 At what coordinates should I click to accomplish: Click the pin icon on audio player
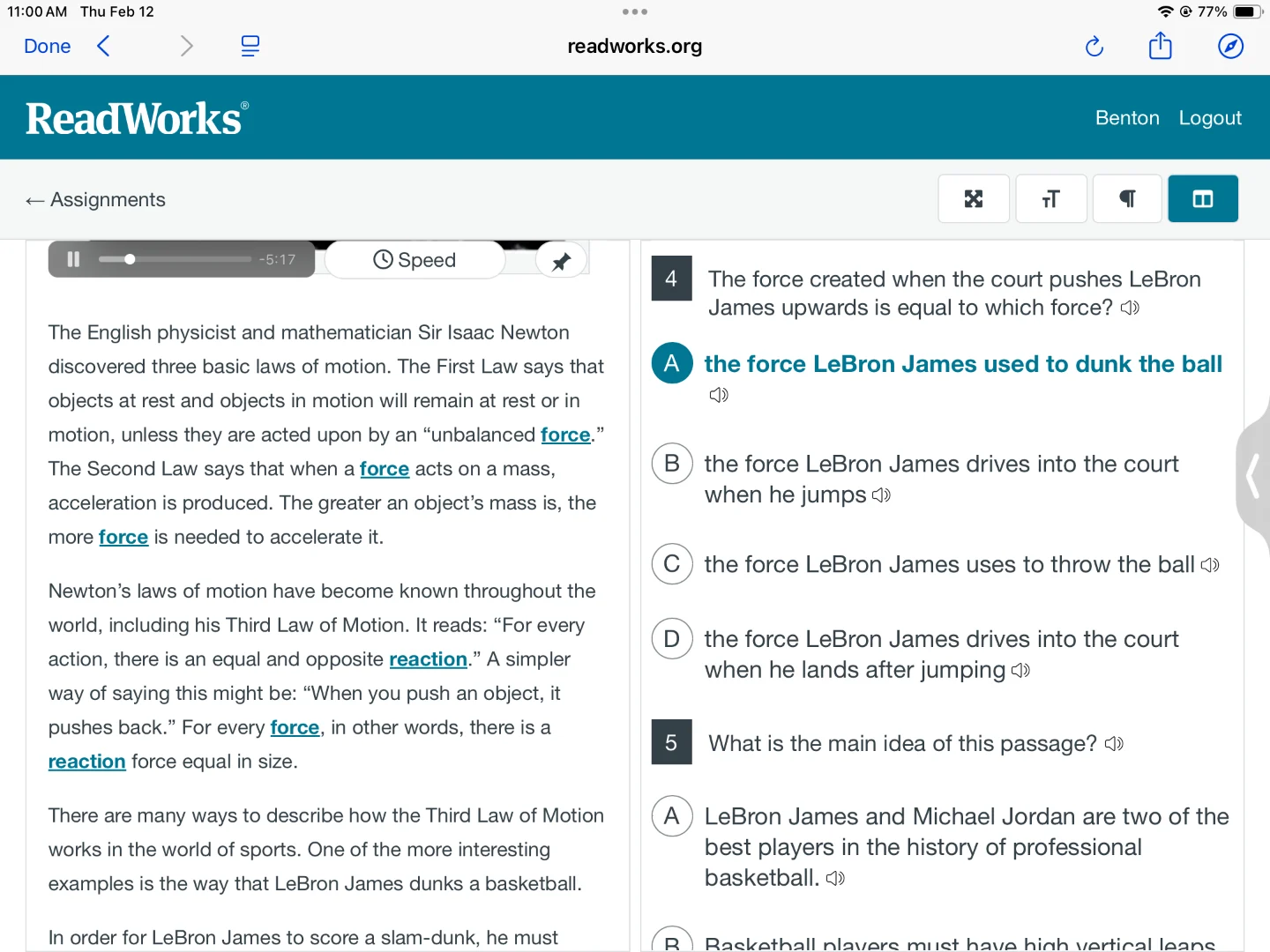[x=561, y=261]
